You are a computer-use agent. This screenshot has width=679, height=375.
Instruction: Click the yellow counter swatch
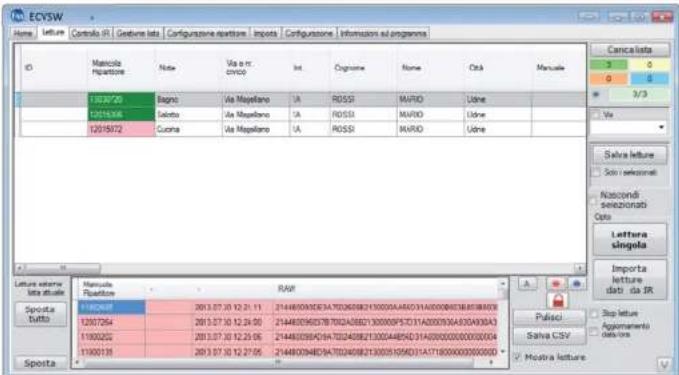[x=649, y=65]
